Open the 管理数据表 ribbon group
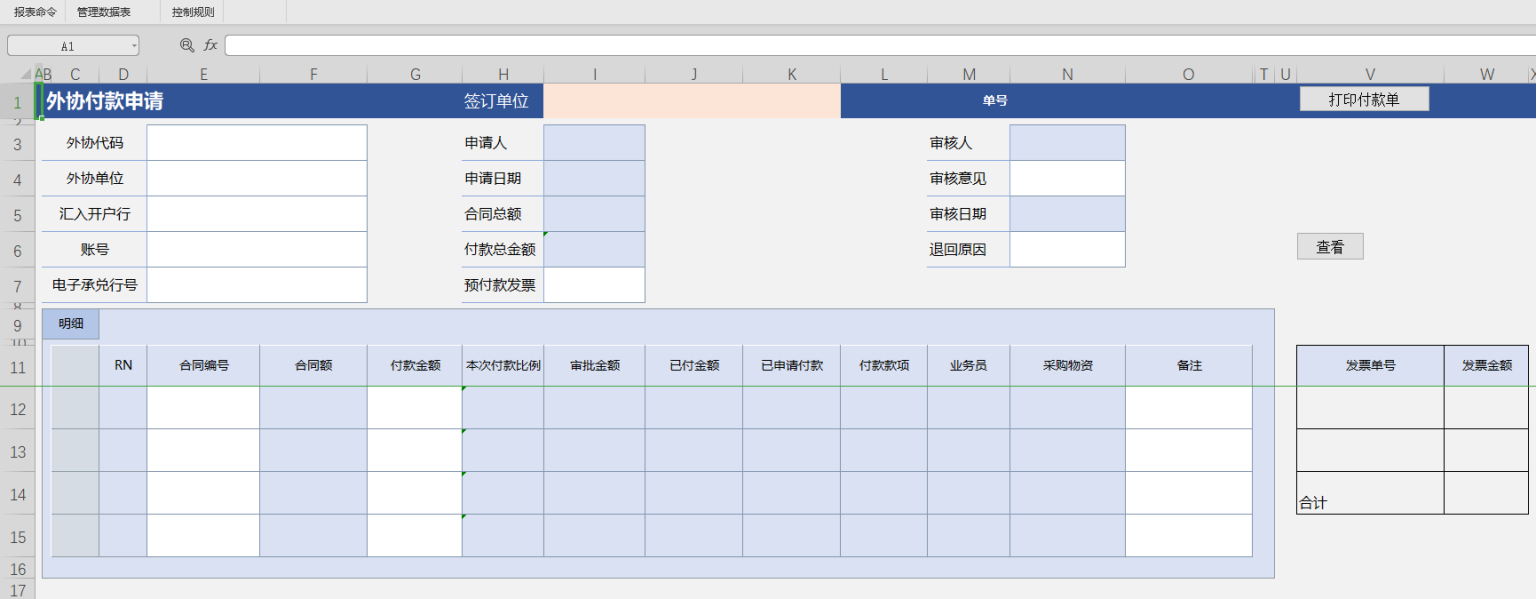1537x599 pixels. (104, 12)
